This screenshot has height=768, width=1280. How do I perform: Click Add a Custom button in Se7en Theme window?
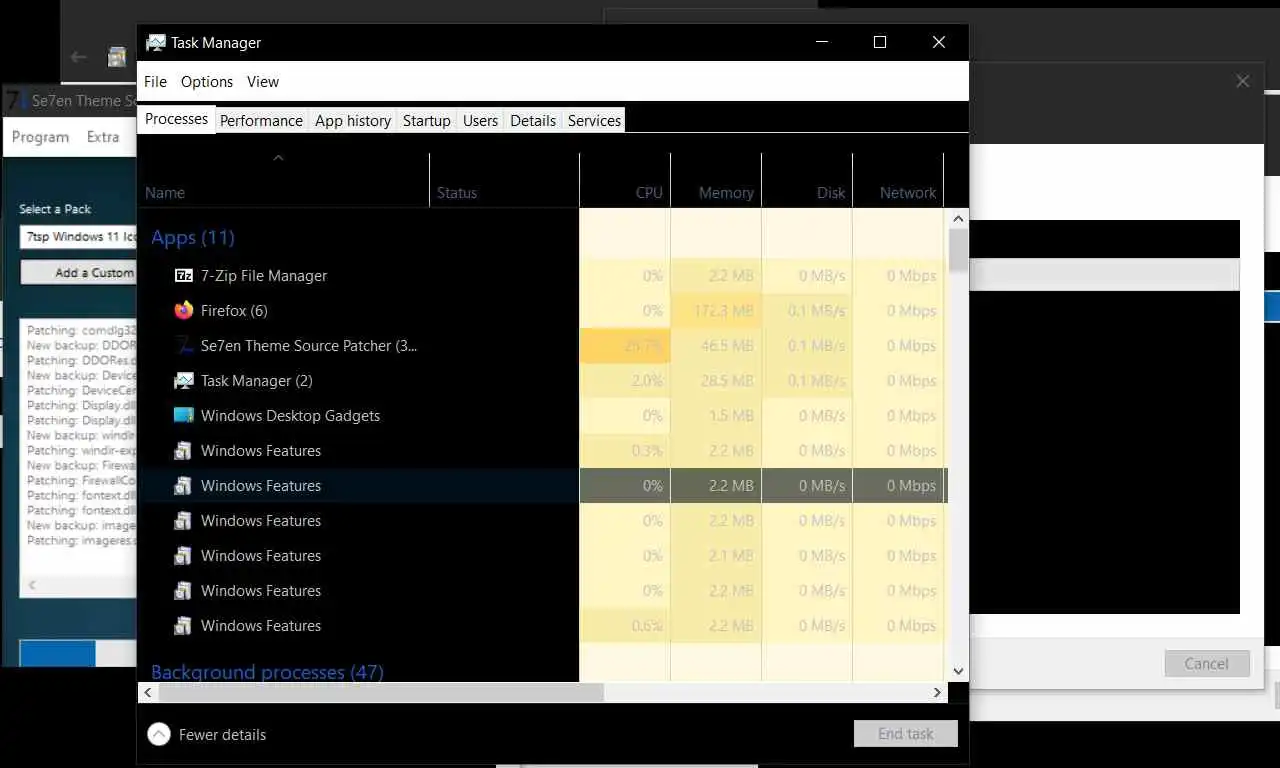point(79,273)
